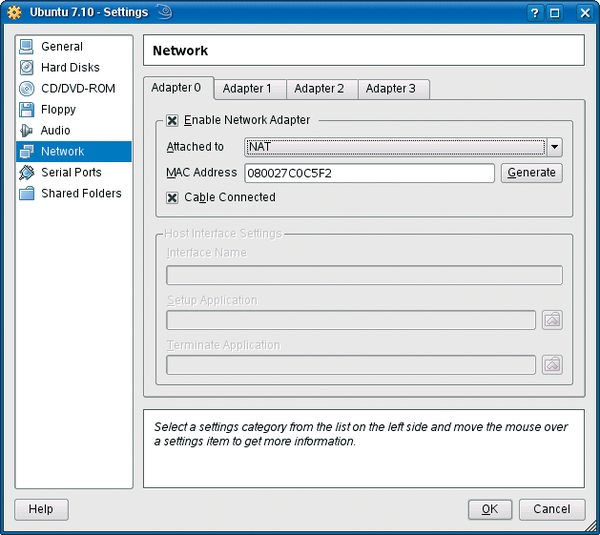
Task: Open the Serial Ports icon
Action: pos(26,173)
